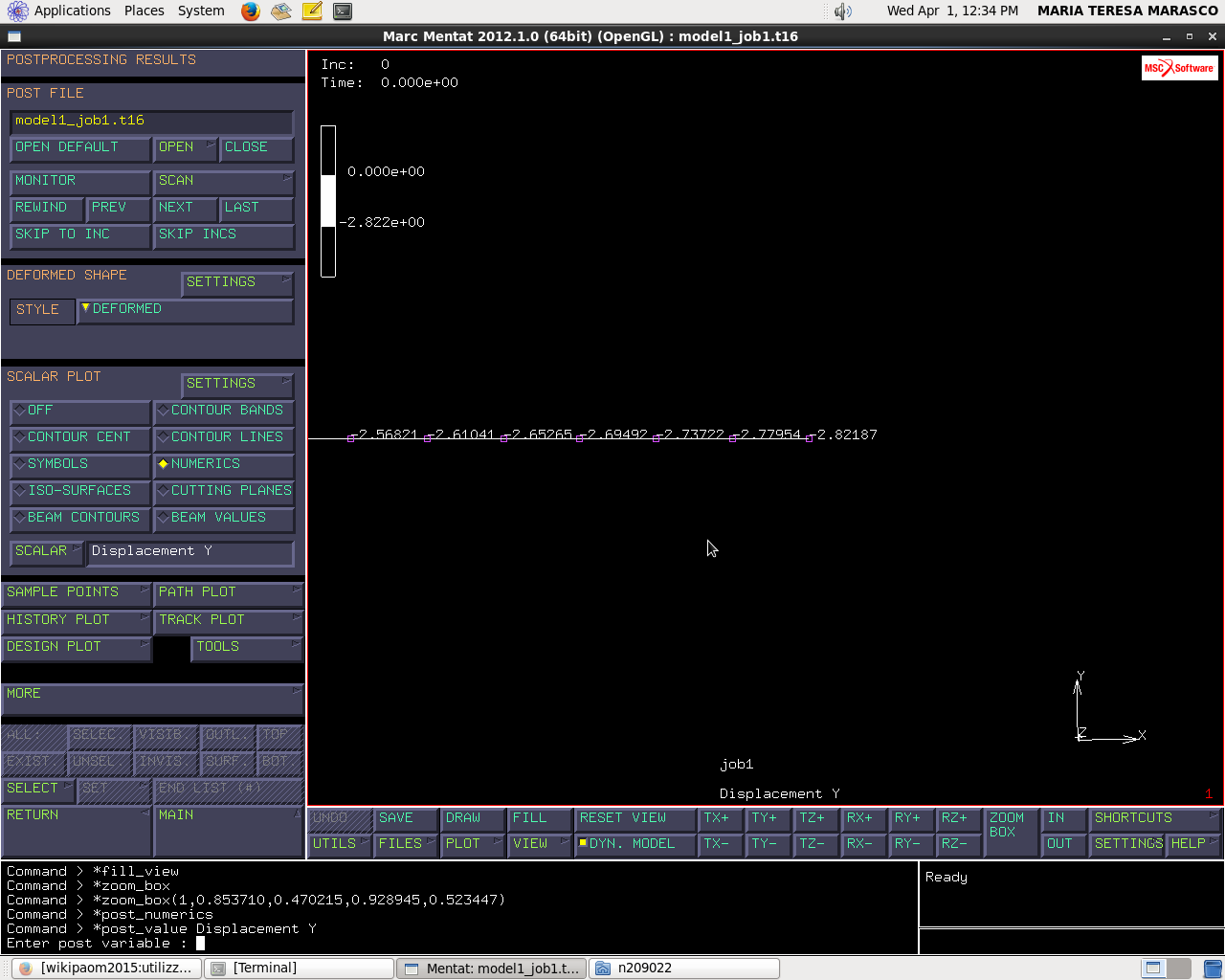
Task: Select SYMBOLS scalar plot style
Action: click(x=80, y=465)
